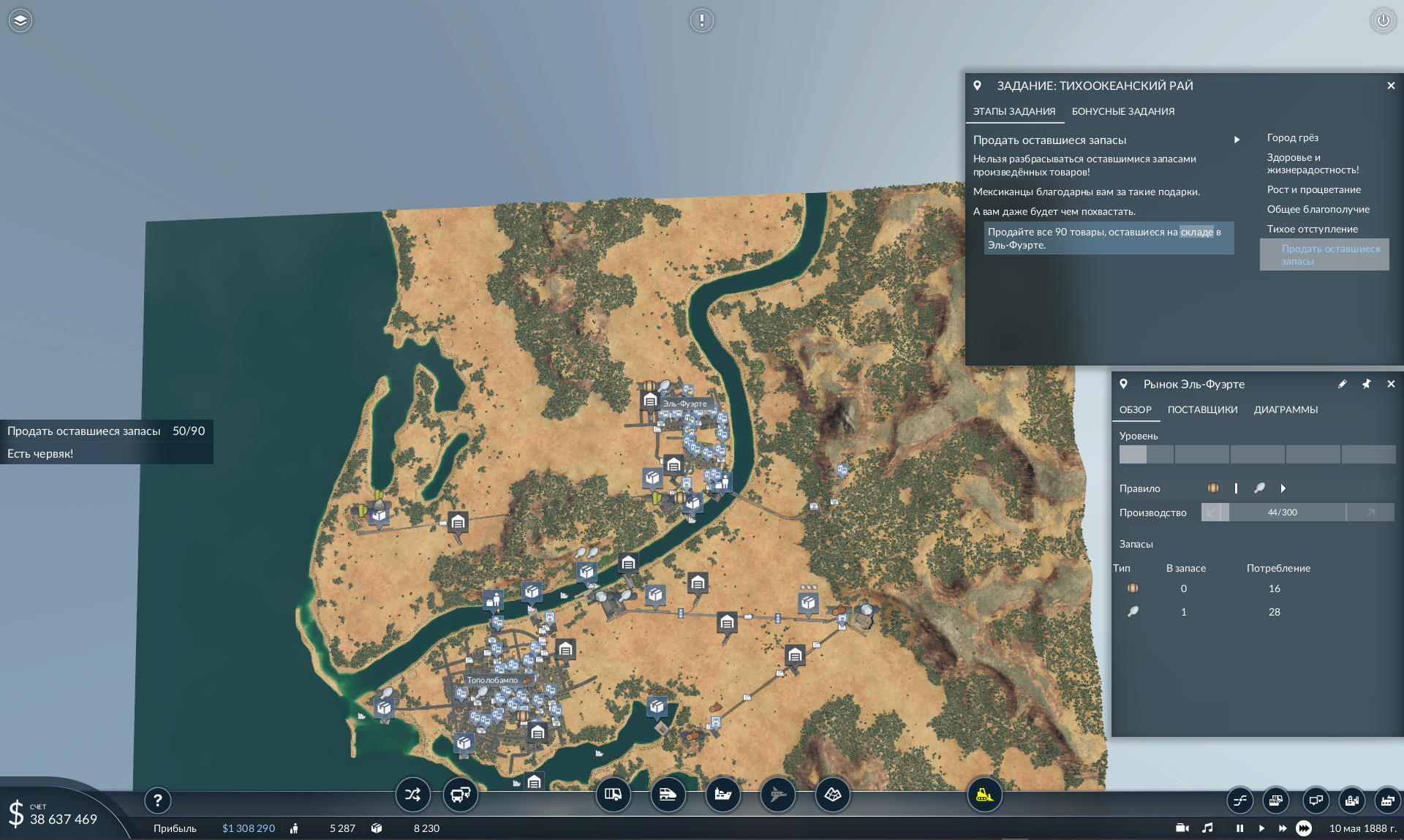
Task: Select the fastest game speed button
Action: (1304, 828)
